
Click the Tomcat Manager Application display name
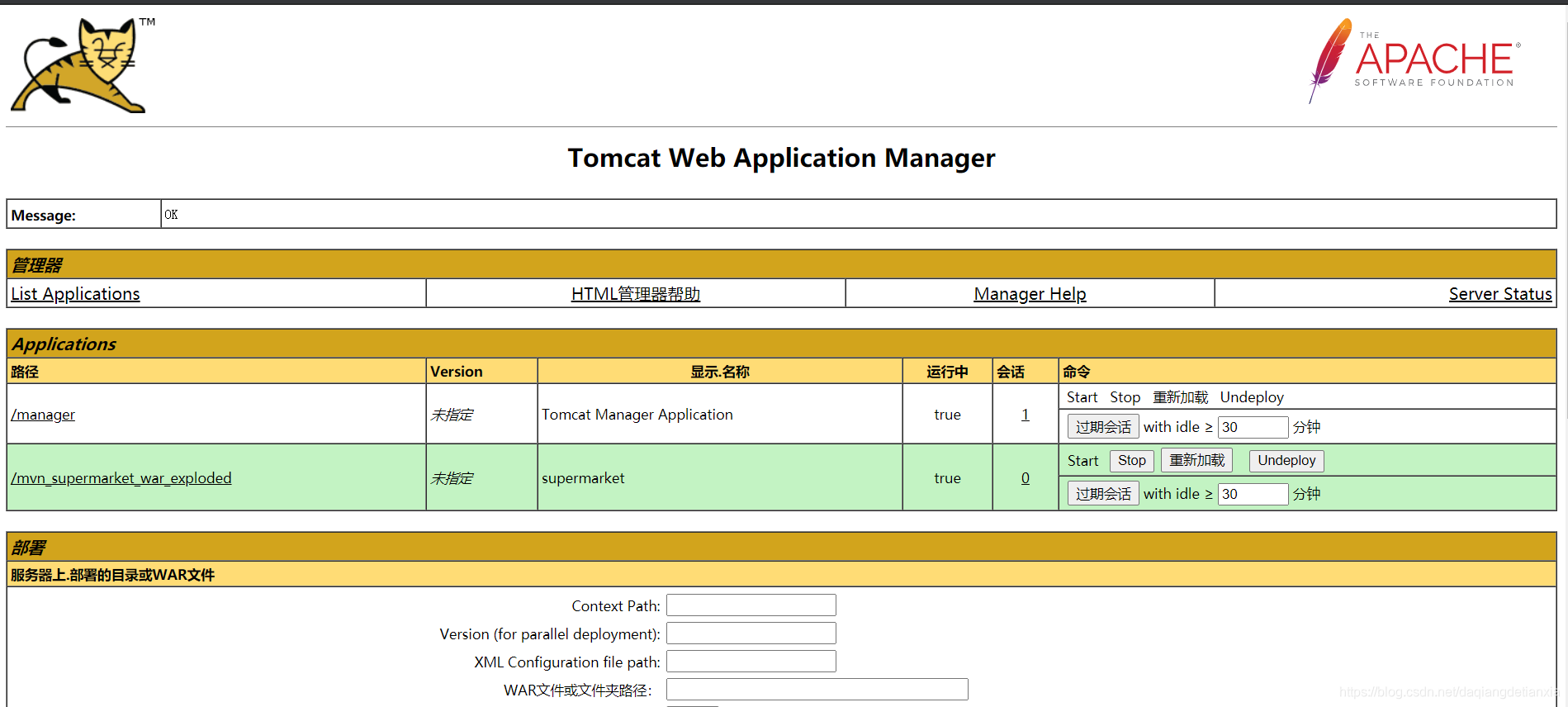click(x=637, y=415)
